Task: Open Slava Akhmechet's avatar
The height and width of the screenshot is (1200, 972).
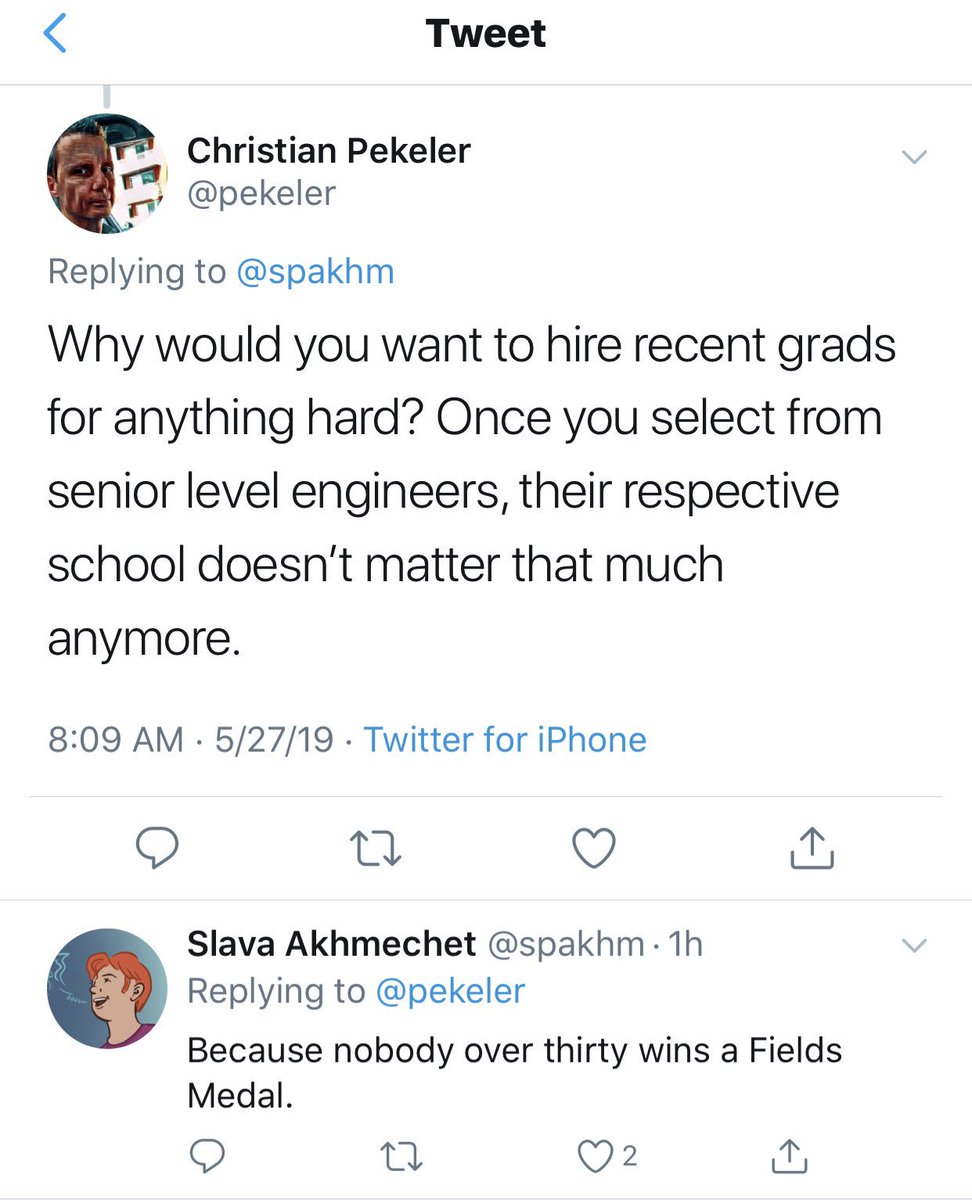Action: (x=107, y=989)
